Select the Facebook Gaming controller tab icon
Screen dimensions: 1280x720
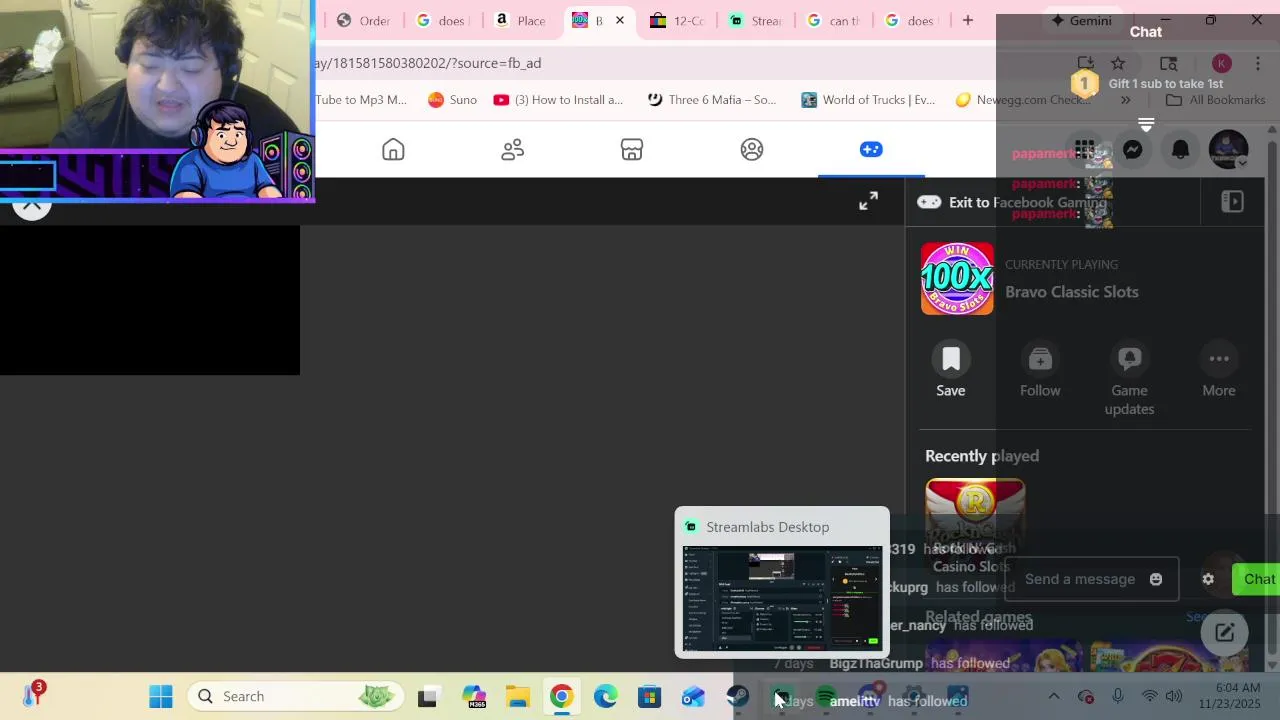pyautogui.click(x=871, y=150)
